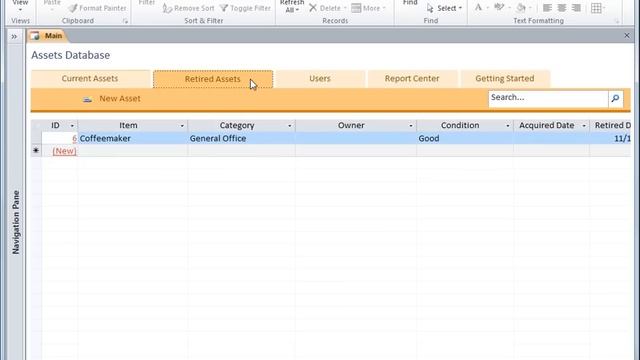This screenshot has width=640, height=360.
Task: Open the ID column dropdown
Action: coord(72,126)
